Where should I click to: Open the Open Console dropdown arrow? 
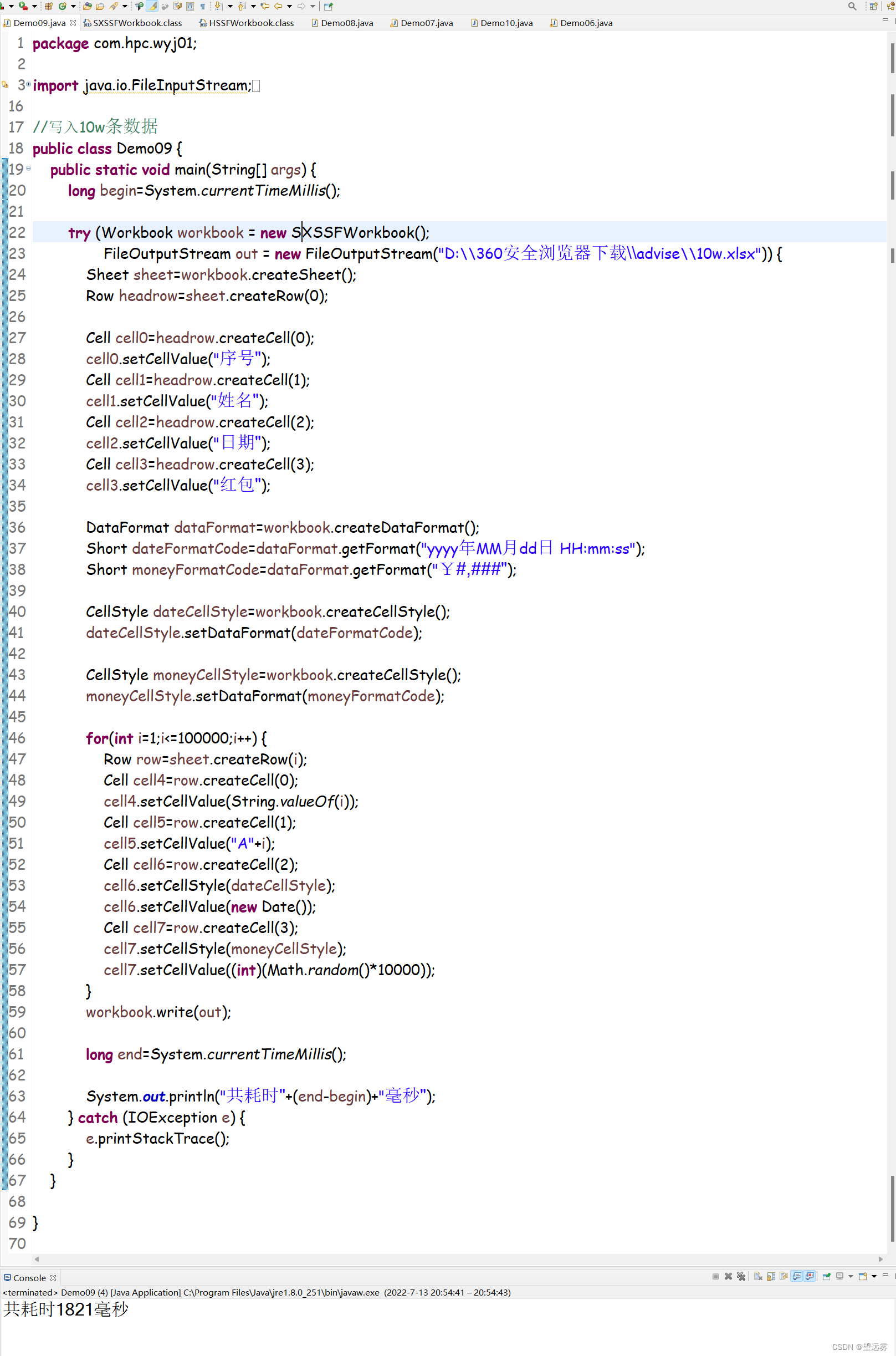pyautogui.click(x=874, y=1277)
